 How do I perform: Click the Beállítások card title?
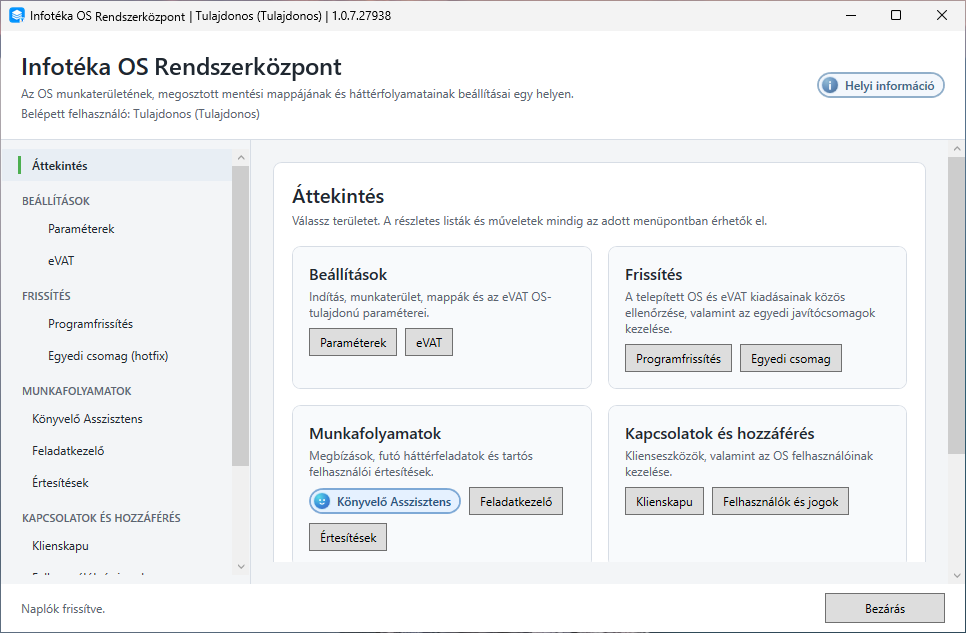[348, 274]
